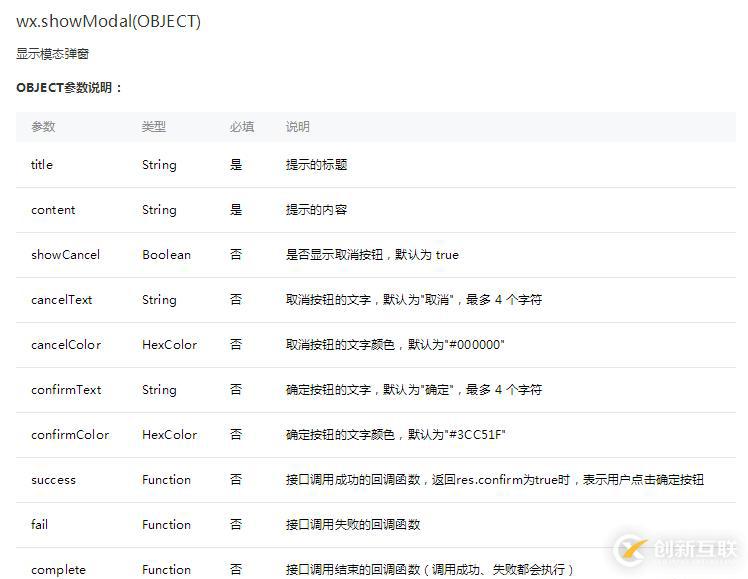Click the description 提示的内容

316,210
